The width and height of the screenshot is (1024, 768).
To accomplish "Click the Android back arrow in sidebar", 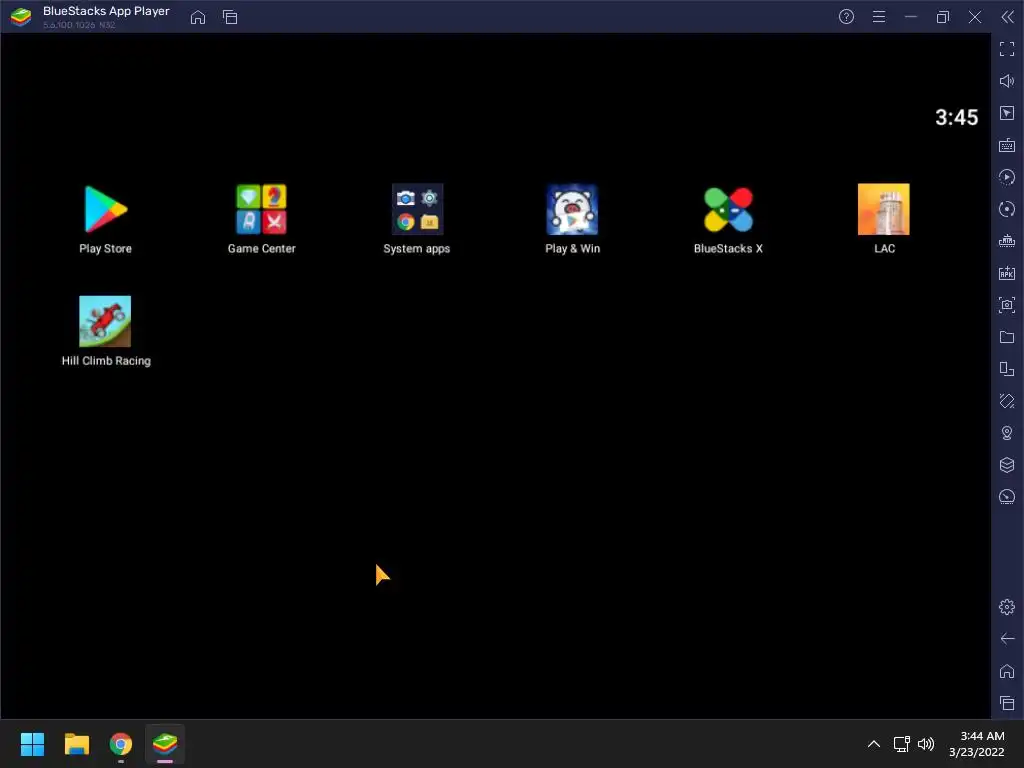I will 1007,639.
